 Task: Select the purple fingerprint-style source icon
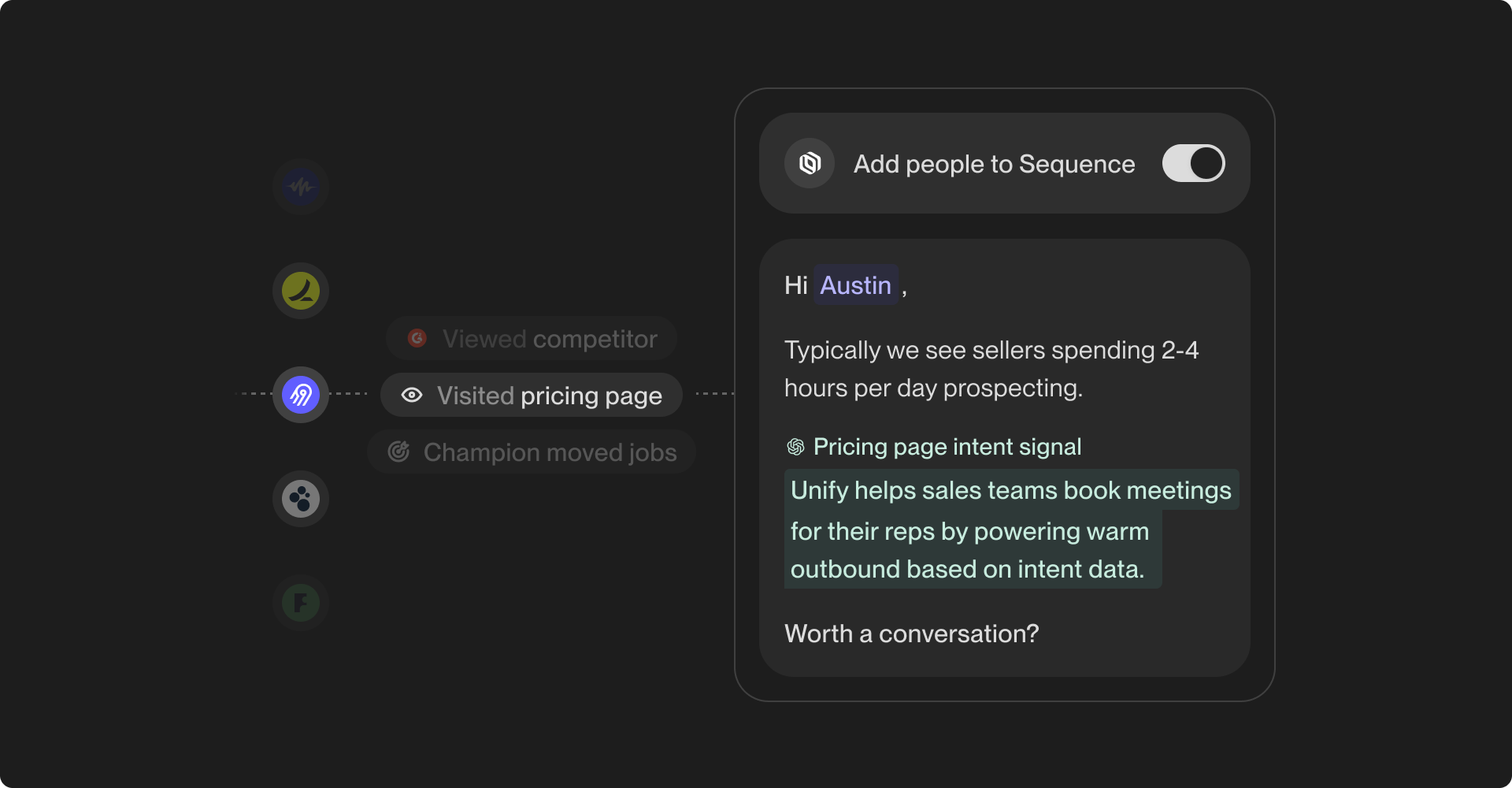pyautogui.click(x=301, y=395)
